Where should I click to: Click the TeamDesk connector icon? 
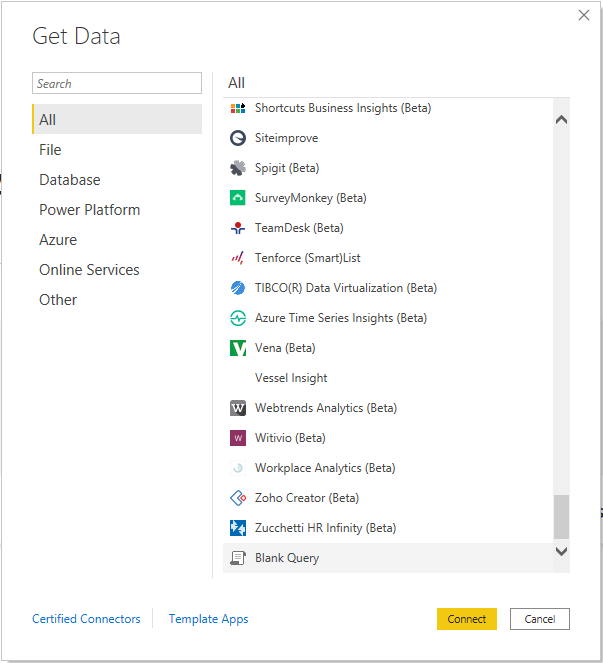pyautogui.click(x=238, y=228)
